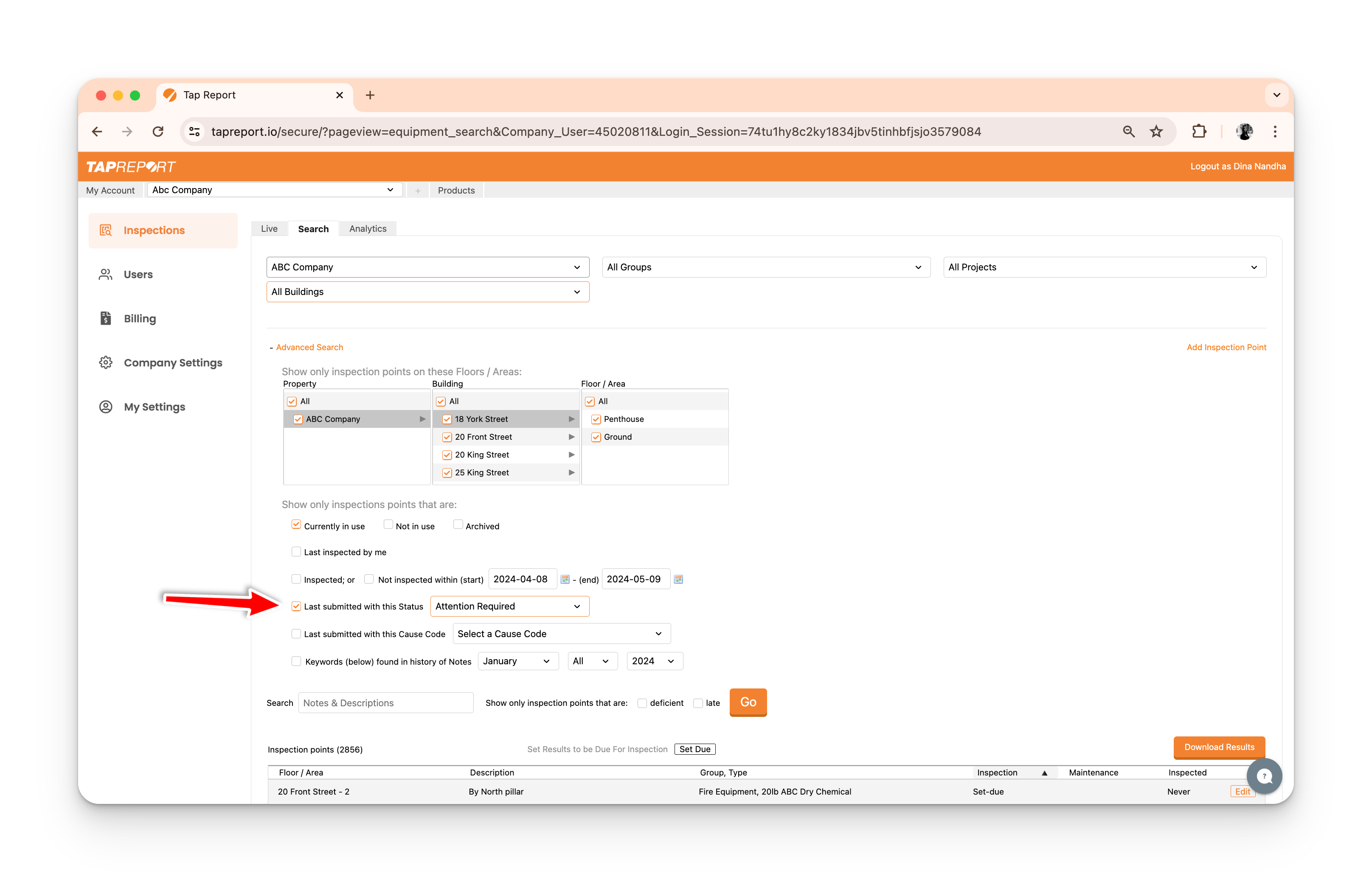This screenshot has width=1372, height=882.
Task: Click the My Settings profile icon
Action: tap(106, 407)
